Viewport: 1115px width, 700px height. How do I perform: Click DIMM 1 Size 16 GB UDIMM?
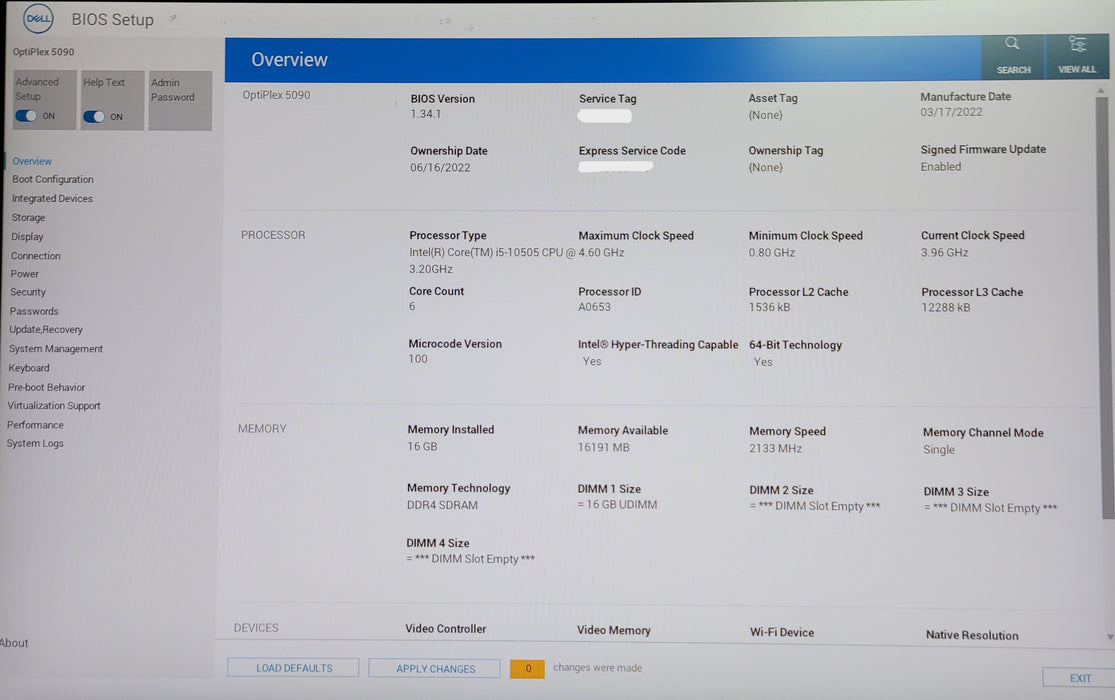click(x=617, y=504)
